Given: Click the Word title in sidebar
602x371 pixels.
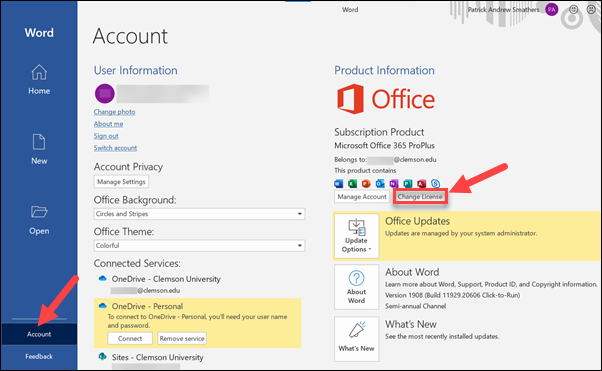Looking at the screenshot, I should 39,33.
